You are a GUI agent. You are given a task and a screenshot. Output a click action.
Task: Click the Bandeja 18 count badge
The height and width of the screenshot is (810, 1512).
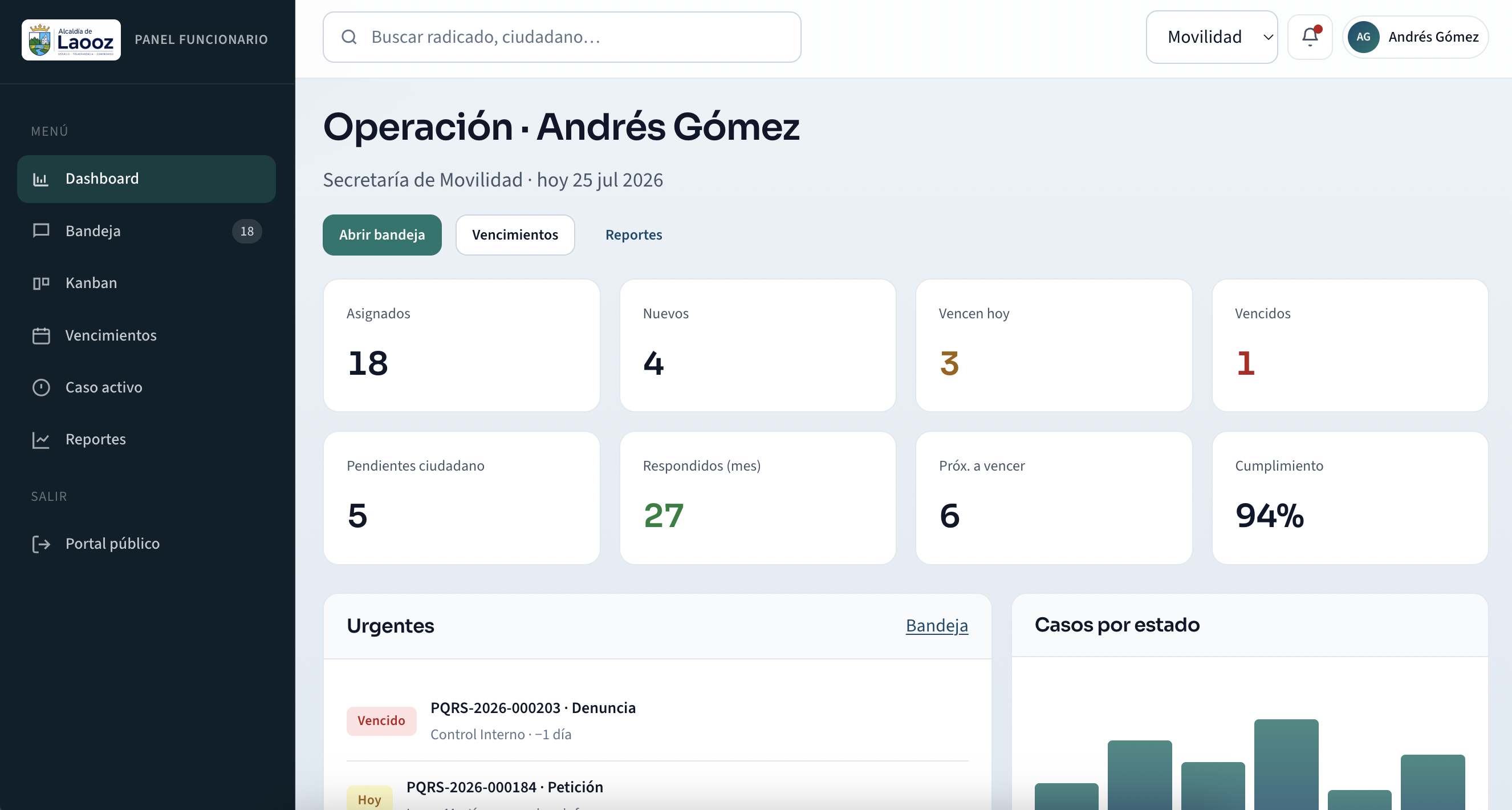[x=247, y=232]
